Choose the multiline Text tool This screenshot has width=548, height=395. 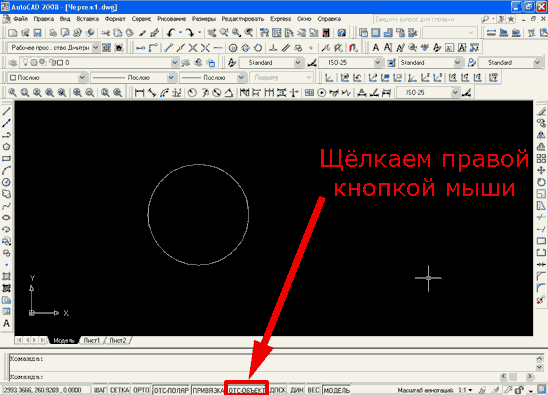click(x=6, y=323)
